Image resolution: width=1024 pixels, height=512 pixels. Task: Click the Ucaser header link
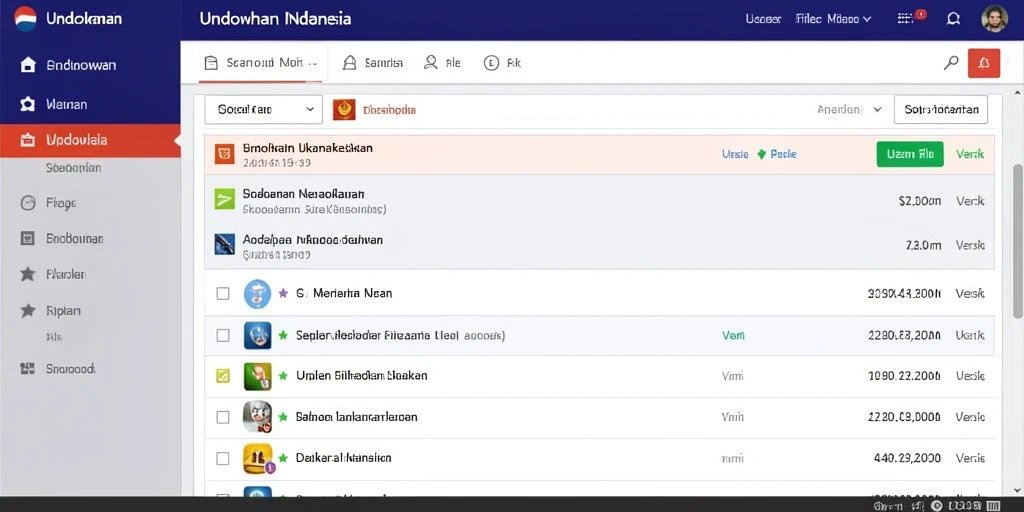pos(763,19)
